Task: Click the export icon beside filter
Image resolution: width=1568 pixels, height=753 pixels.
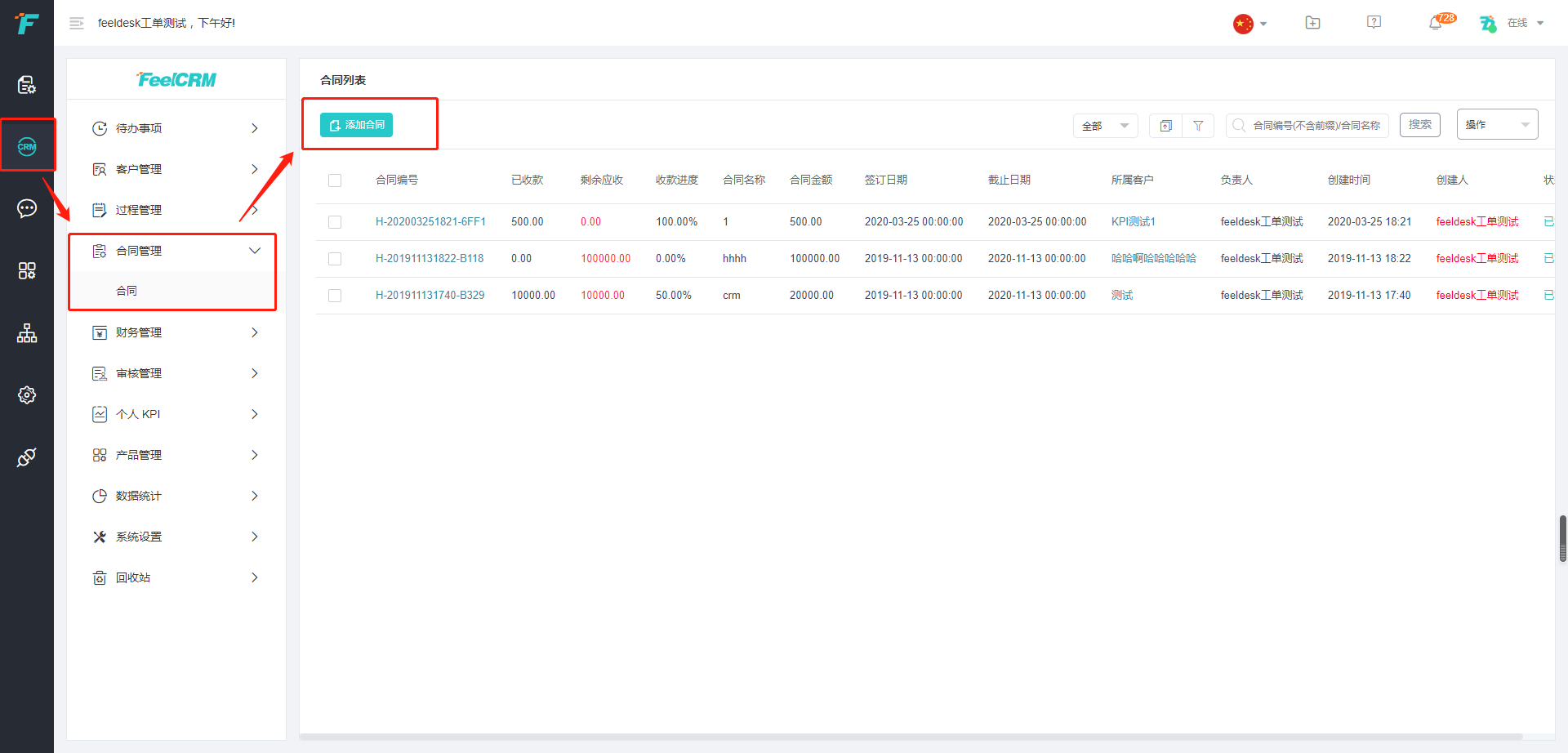Action: point(1165,126)
